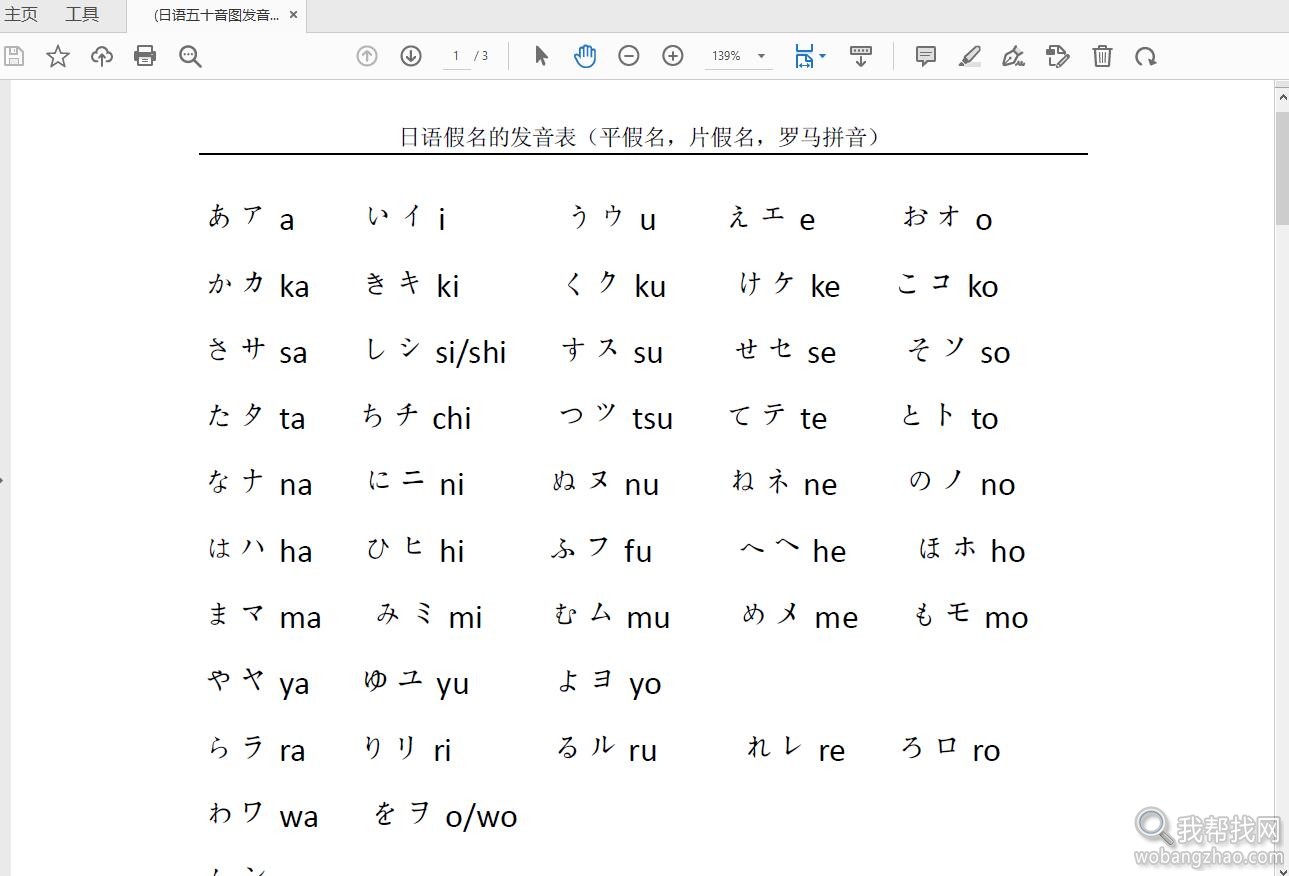Click the romaji text "me"
The height and width of the screenshot is (876, 1289).
(x=836, y=619)
